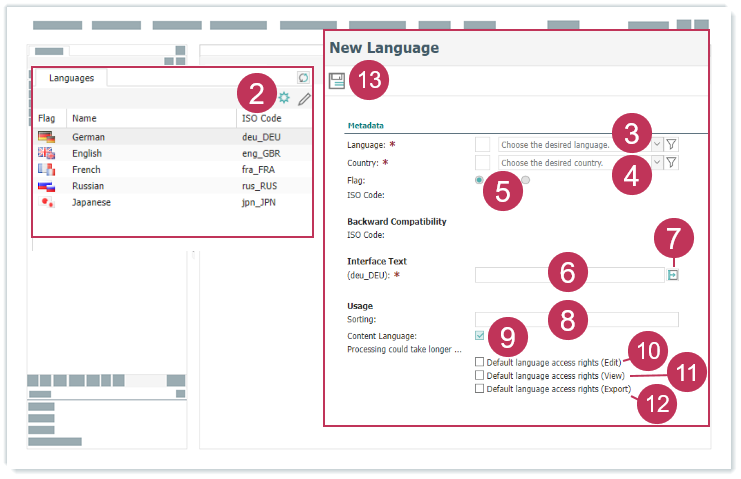Image resolution: width=741 pixels, height=479 pixels.
Task: Check Default language access rights (Export)
Action: 480,388
